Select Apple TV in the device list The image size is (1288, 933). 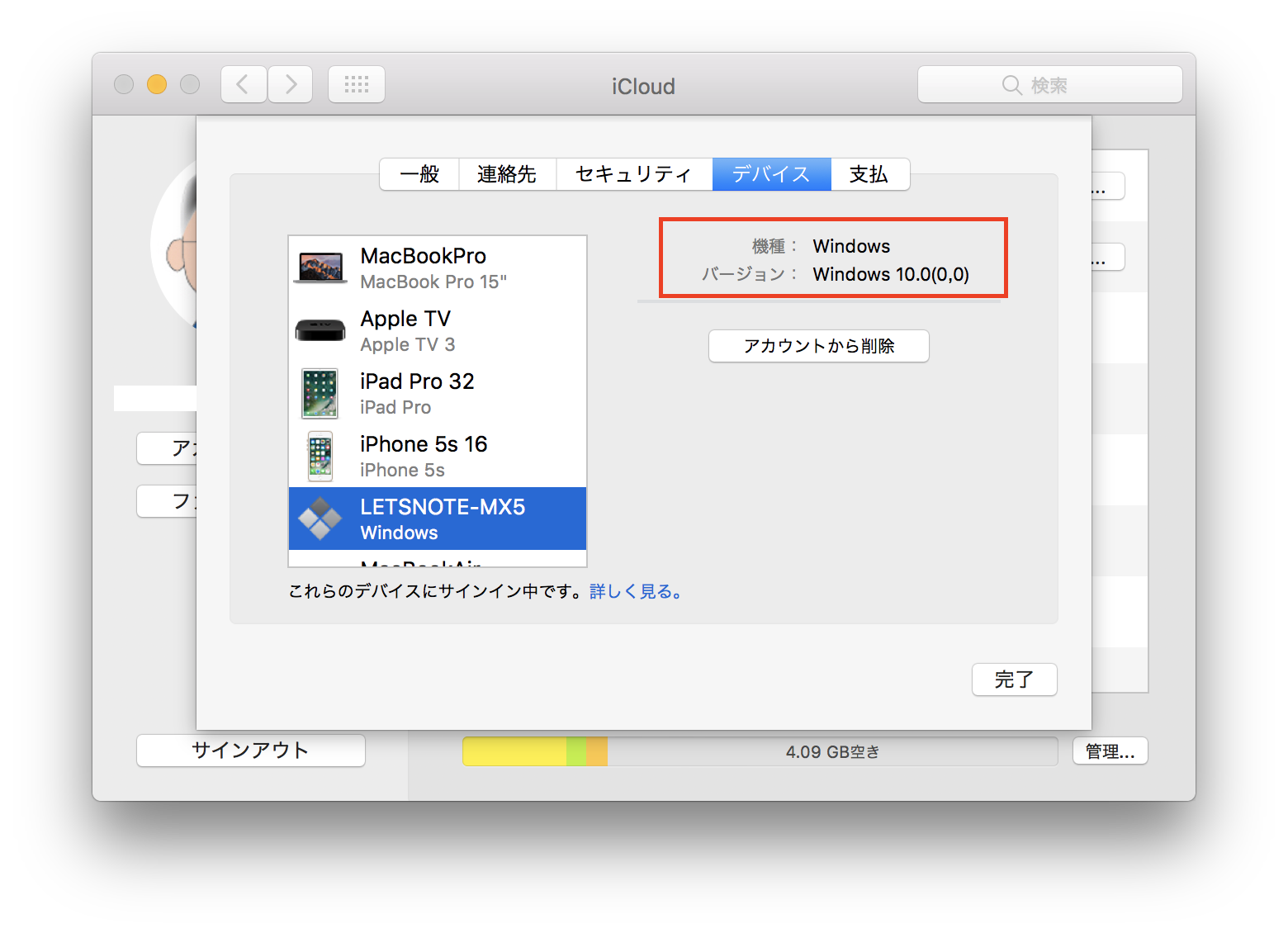coord(438,331)
